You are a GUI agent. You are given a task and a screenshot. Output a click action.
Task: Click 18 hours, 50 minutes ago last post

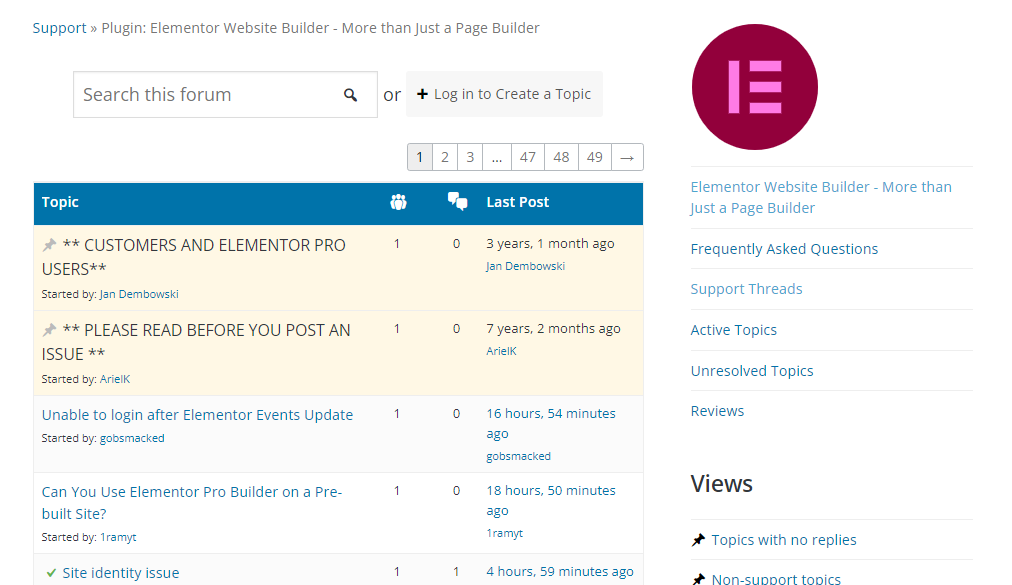tap(551, 500)
